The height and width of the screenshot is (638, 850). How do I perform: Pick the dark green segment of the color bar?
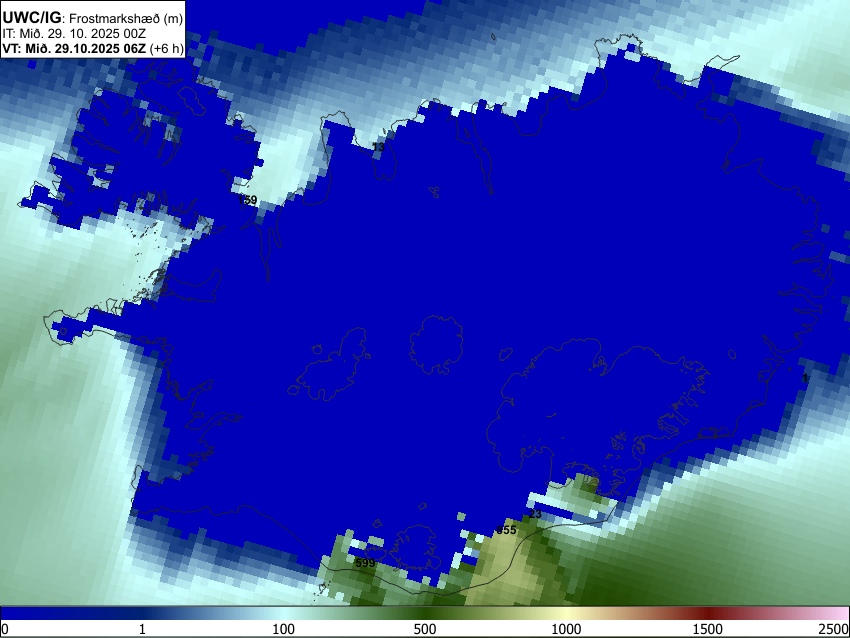pos(425,613)
